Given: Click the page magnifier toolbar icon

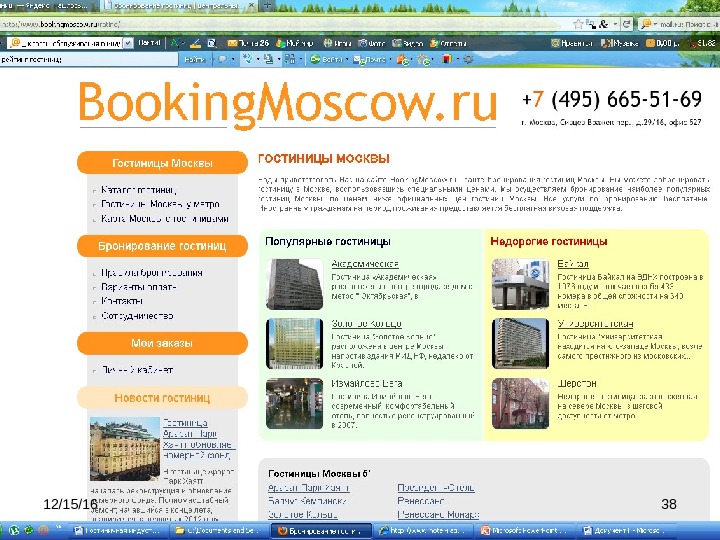Looking at the screenshot, I should point(212,43).
